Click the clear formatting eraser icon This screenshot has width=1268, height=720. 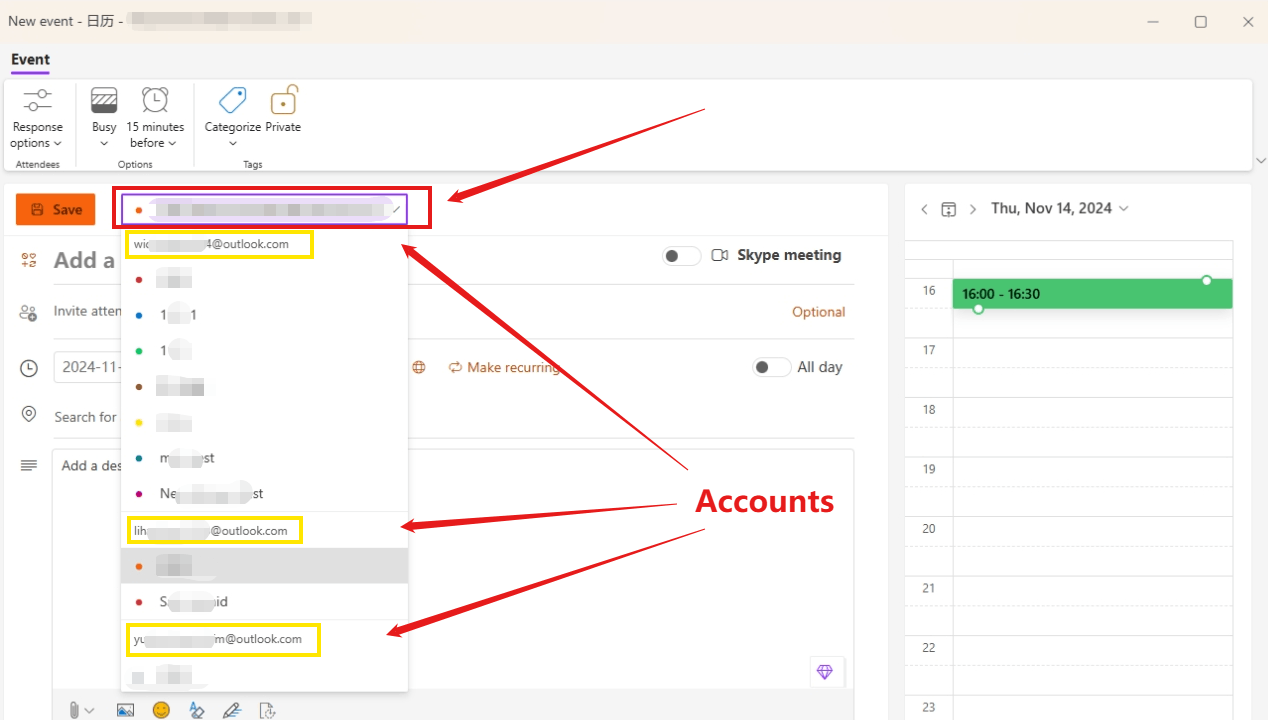[x=197, y=710]
